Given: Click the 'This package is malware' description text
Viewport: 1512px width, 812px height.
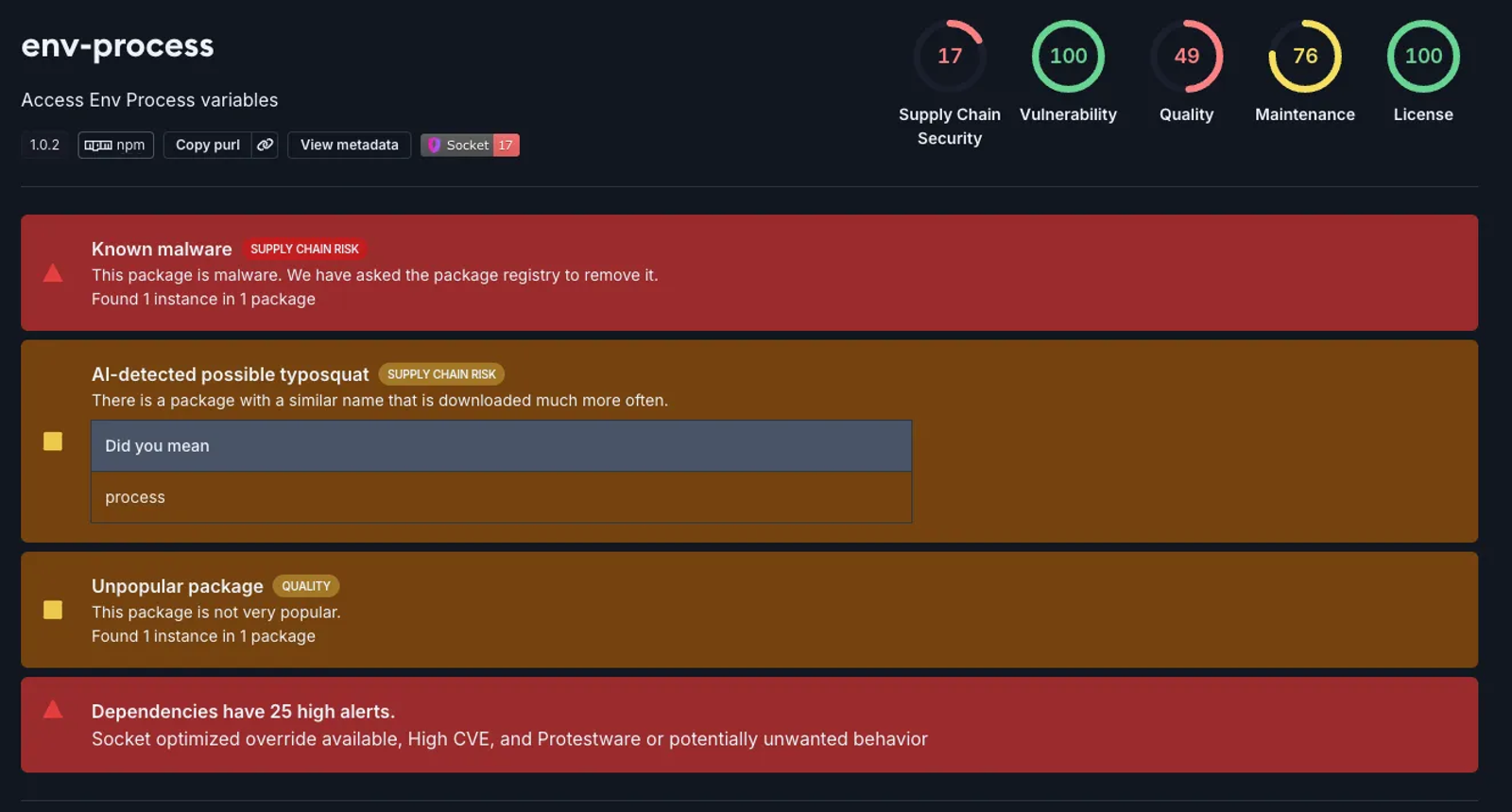Looking at the screenshot, I should [x=375, y=275].
